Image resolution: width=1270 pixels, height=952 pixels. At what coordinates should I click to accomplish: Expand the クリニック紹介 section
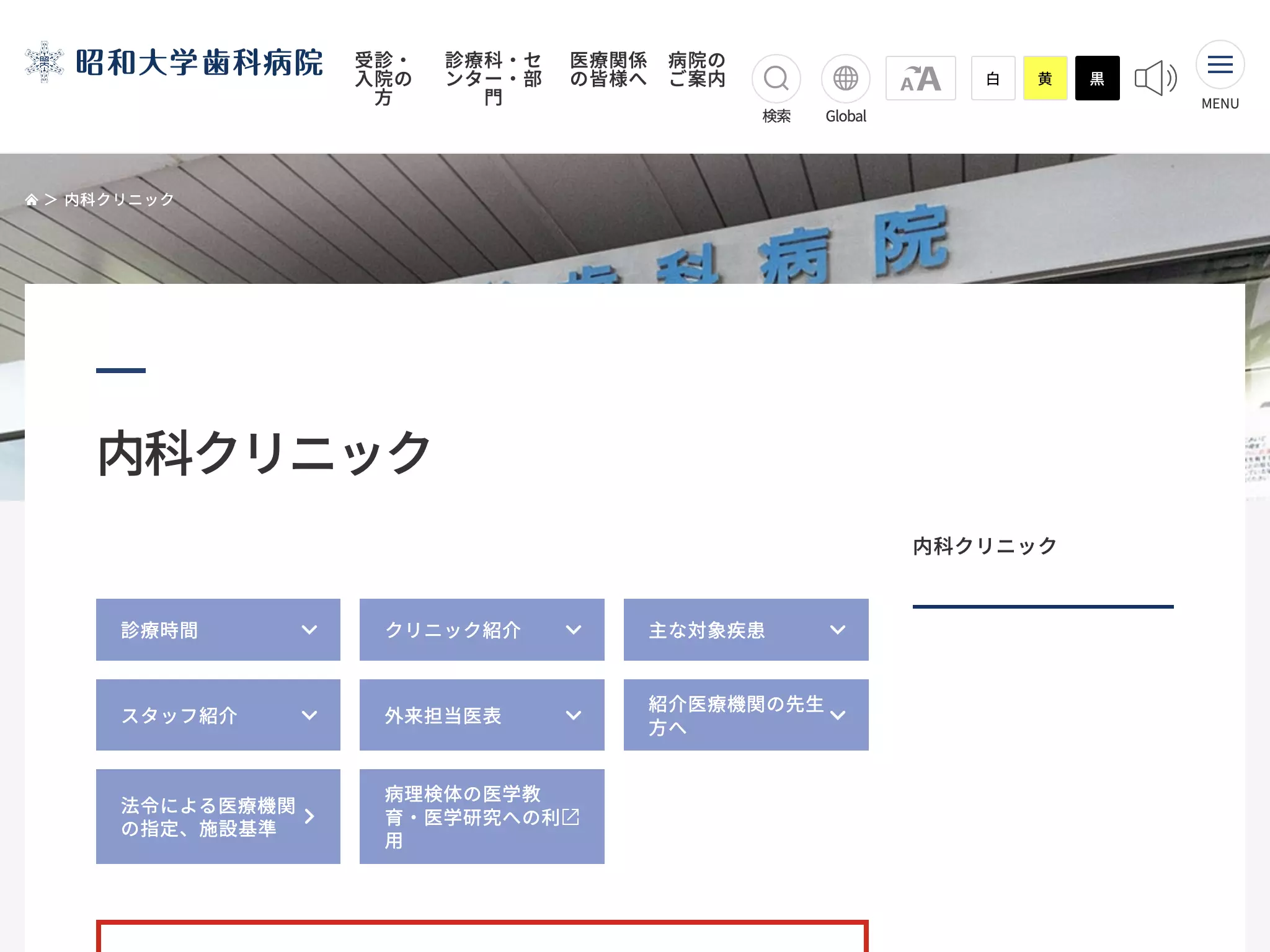[482, 630]
